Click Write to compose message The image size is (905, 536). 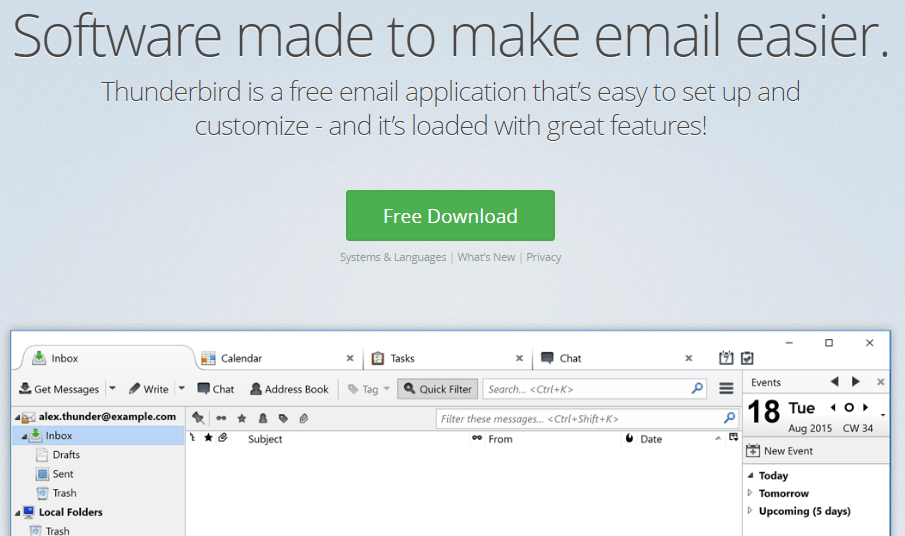tap(148, 389)
